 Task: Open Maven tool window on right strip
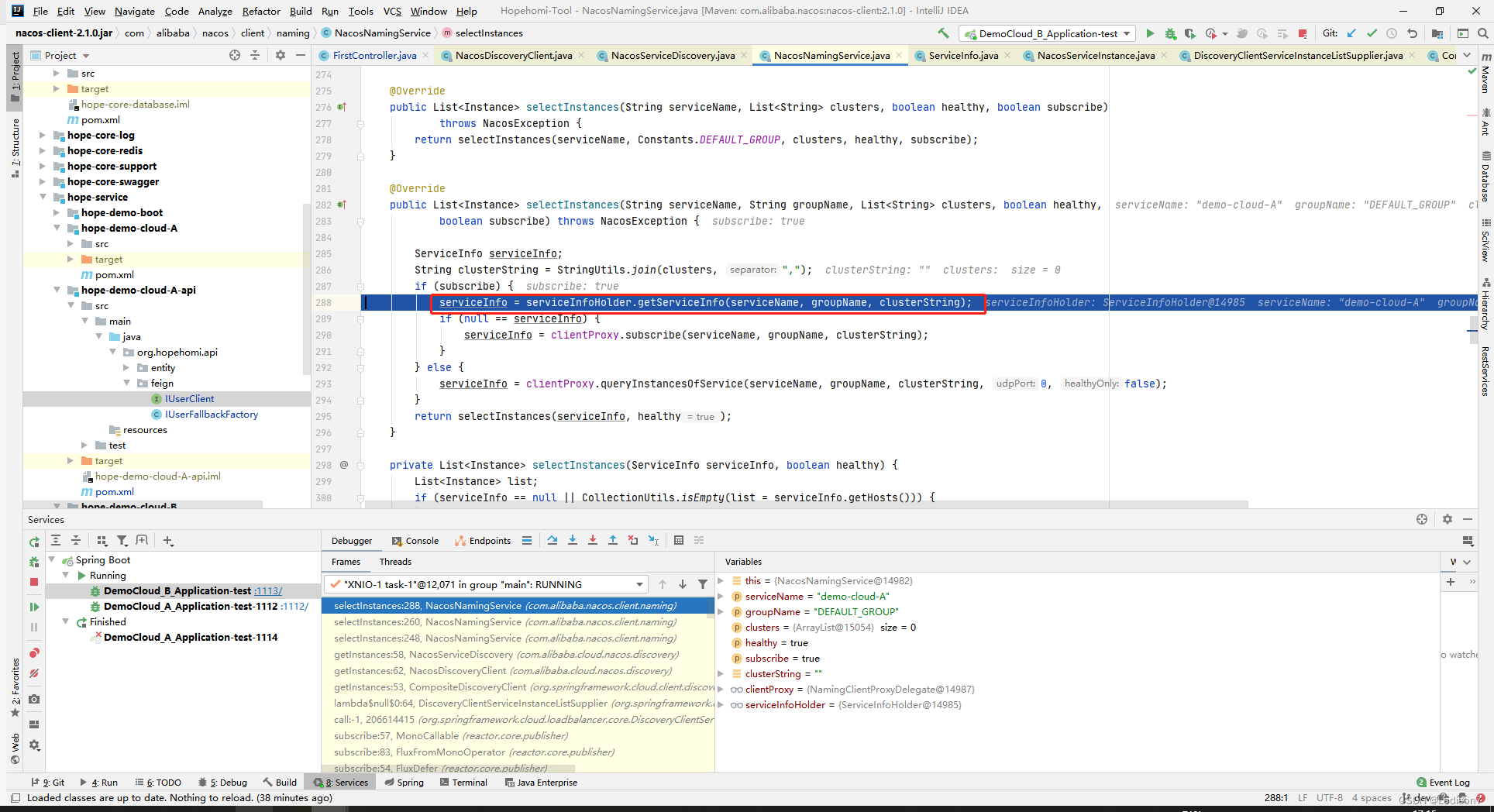click(x=1485, y=73)
